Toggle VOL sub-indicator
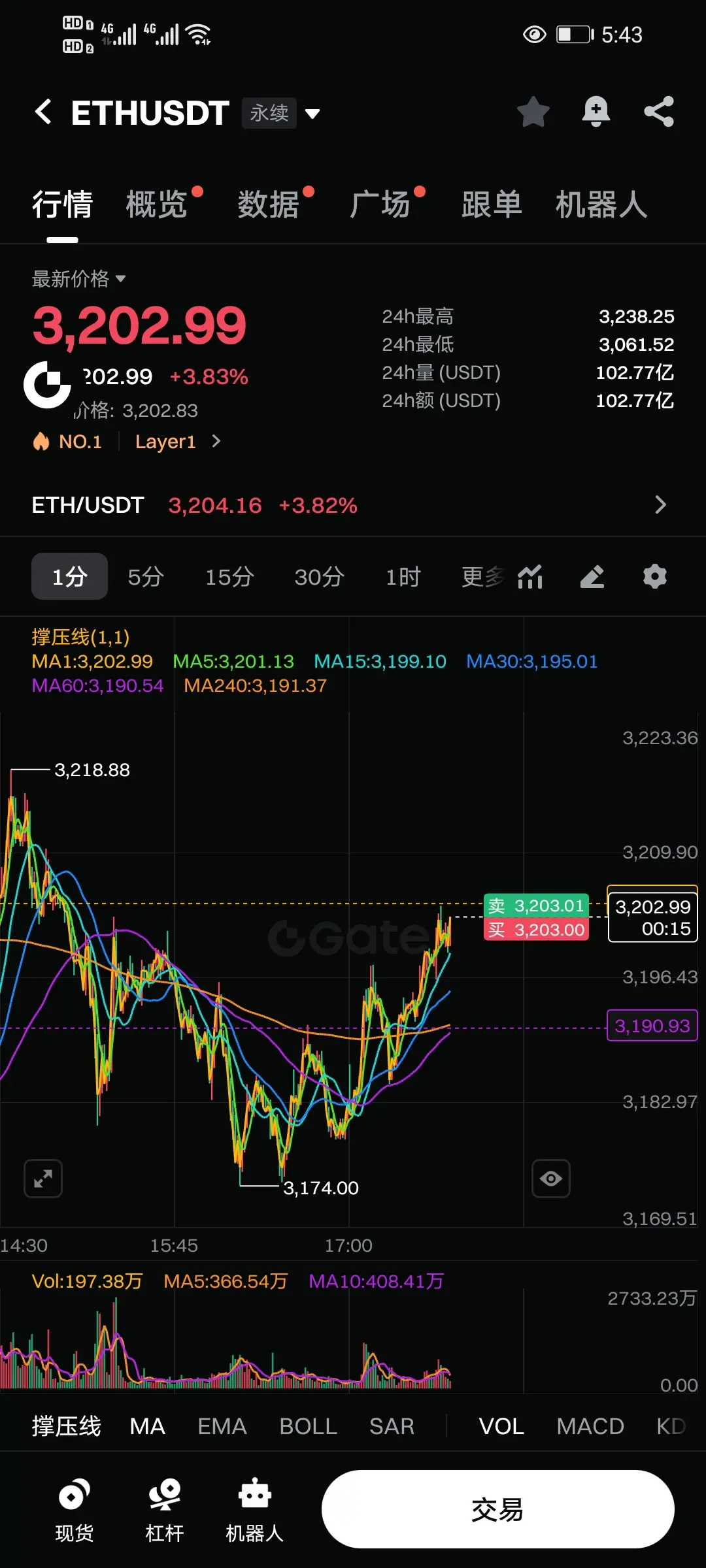Screen dimensions: 706x1568 (501, 1426)
